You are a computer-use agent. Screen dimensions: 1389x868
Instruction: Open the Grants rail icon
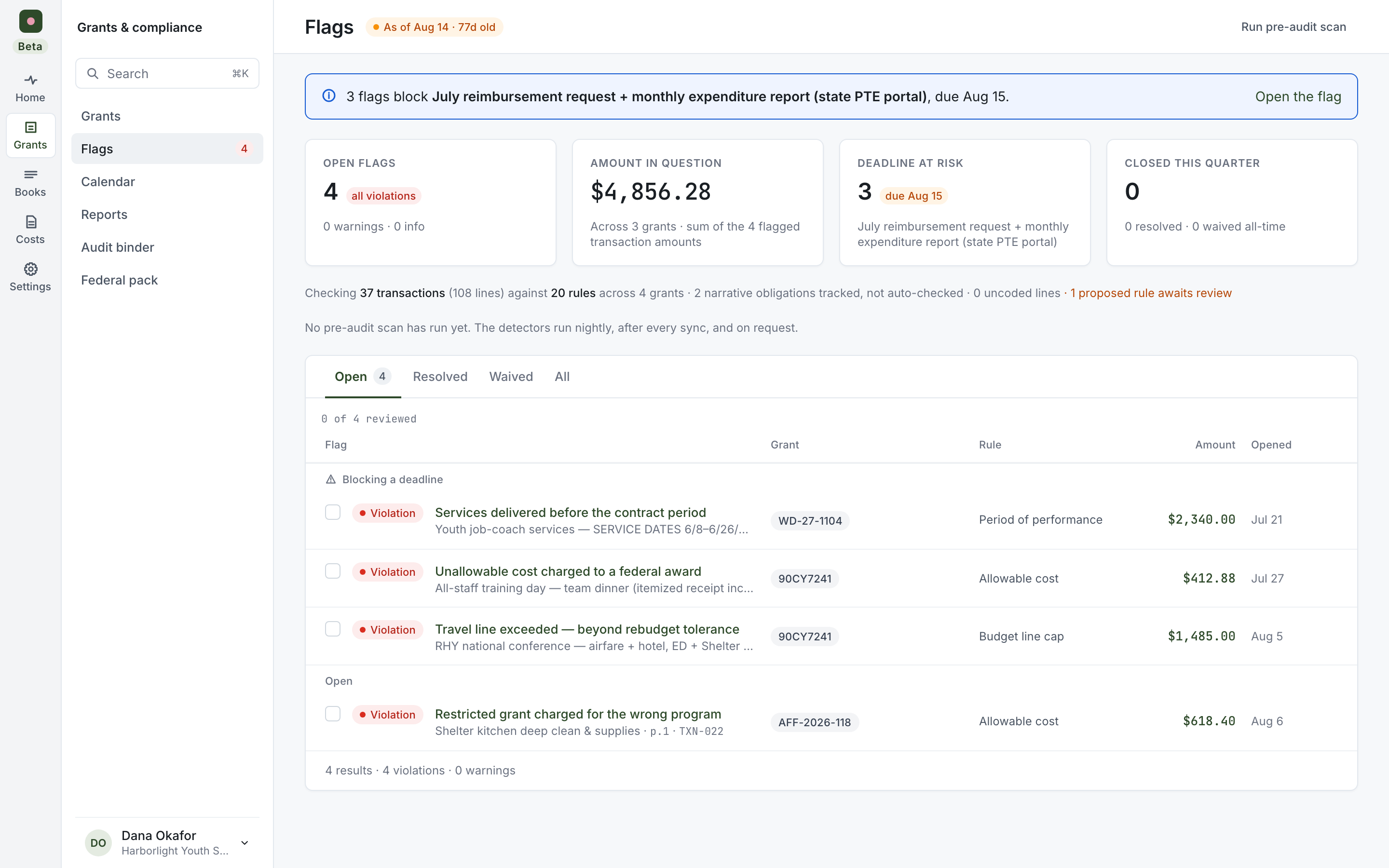(x=30, y=136)
